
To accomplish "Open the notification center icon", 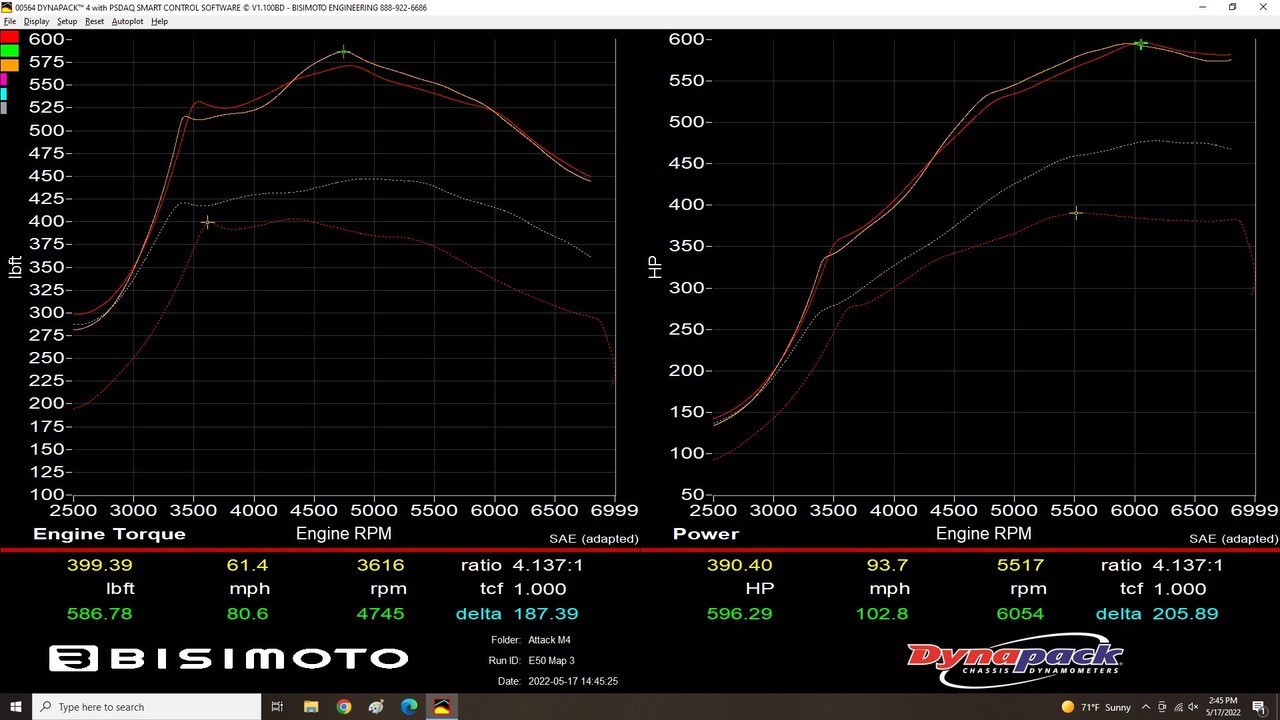I will (1259, 707).
